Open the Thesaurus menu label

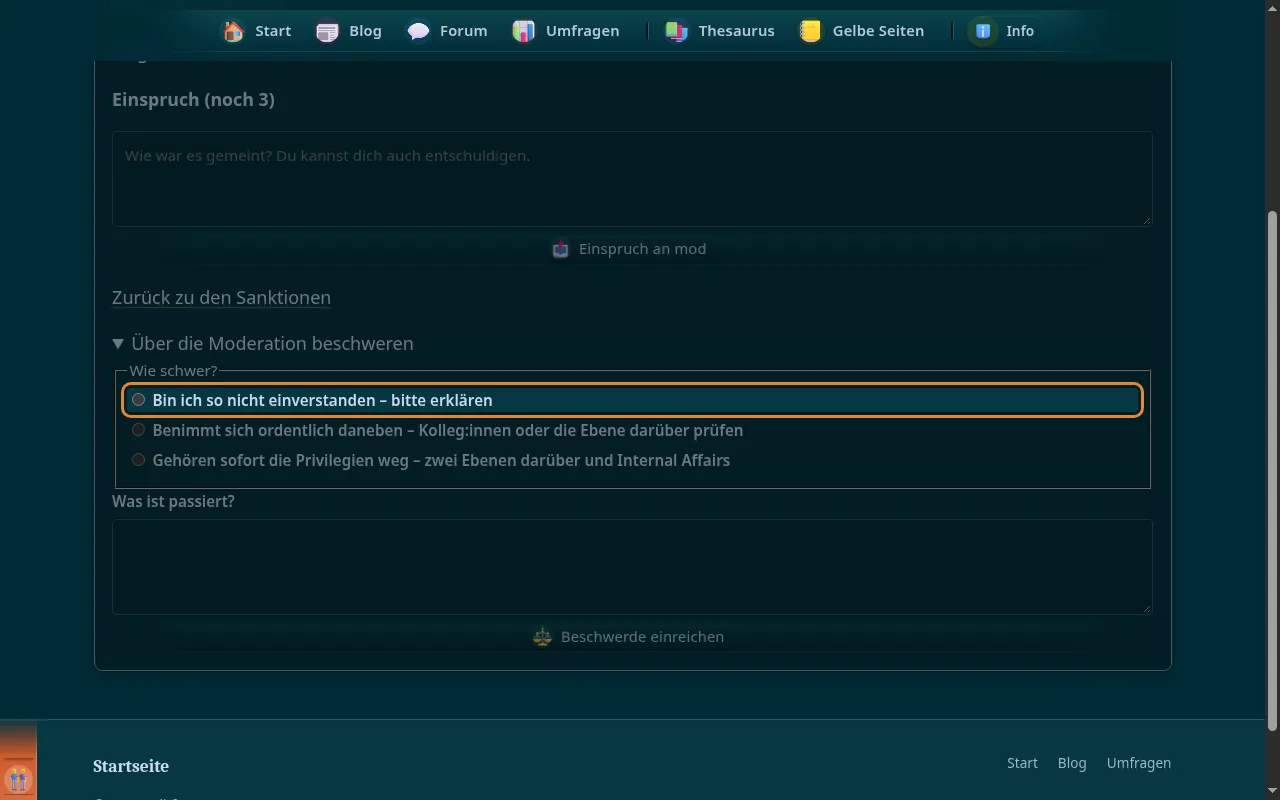[736, 31]
